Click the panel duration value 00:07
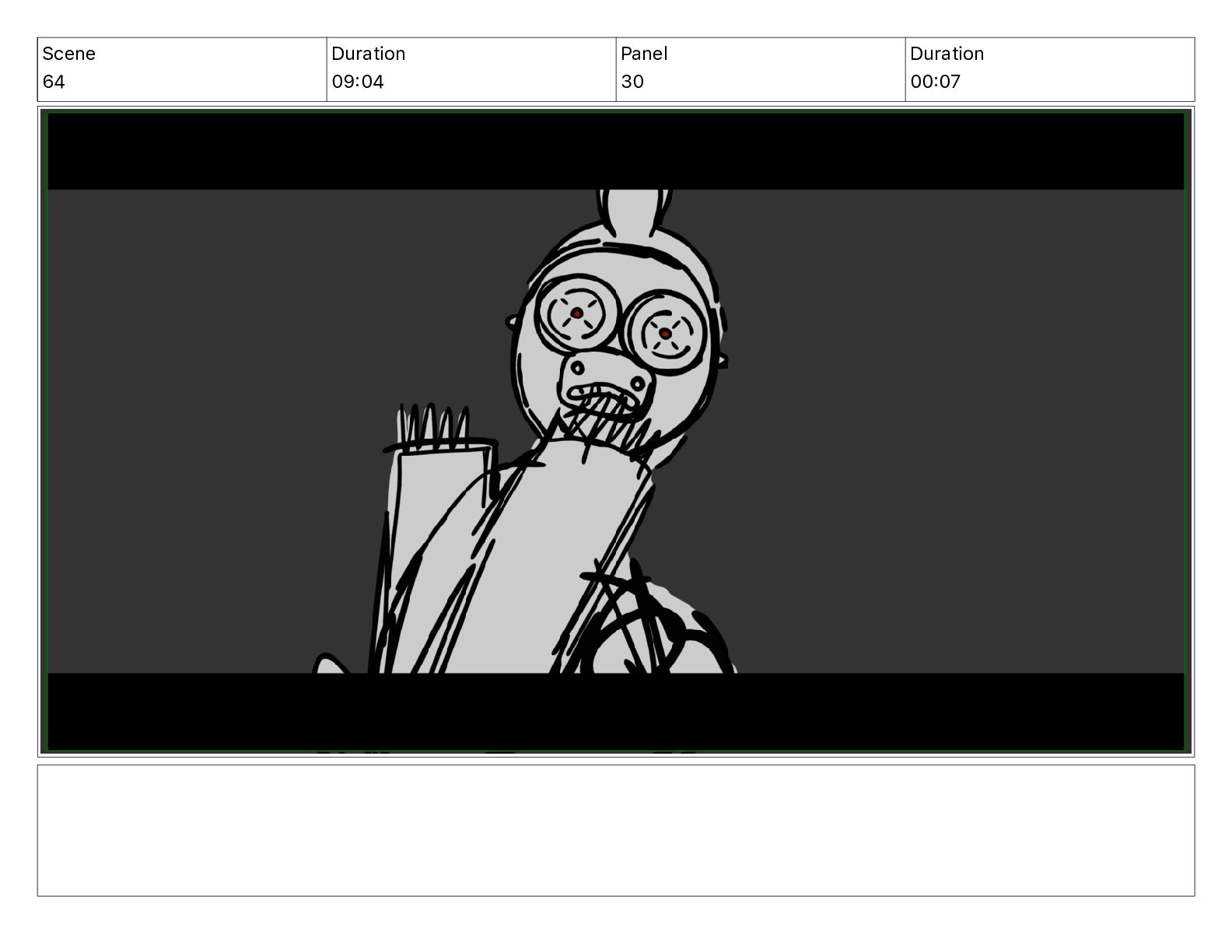 [935, 82]
